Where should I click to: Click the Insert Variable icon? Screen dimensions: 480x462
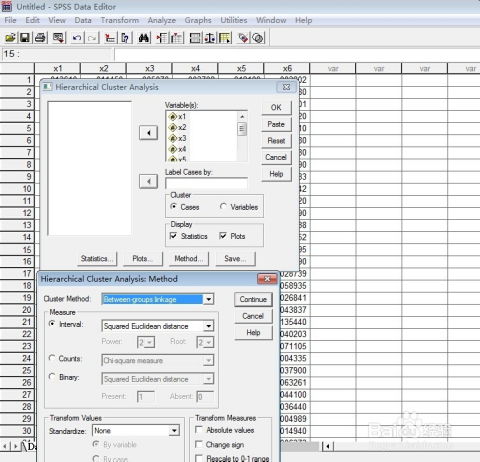(177, 38)
